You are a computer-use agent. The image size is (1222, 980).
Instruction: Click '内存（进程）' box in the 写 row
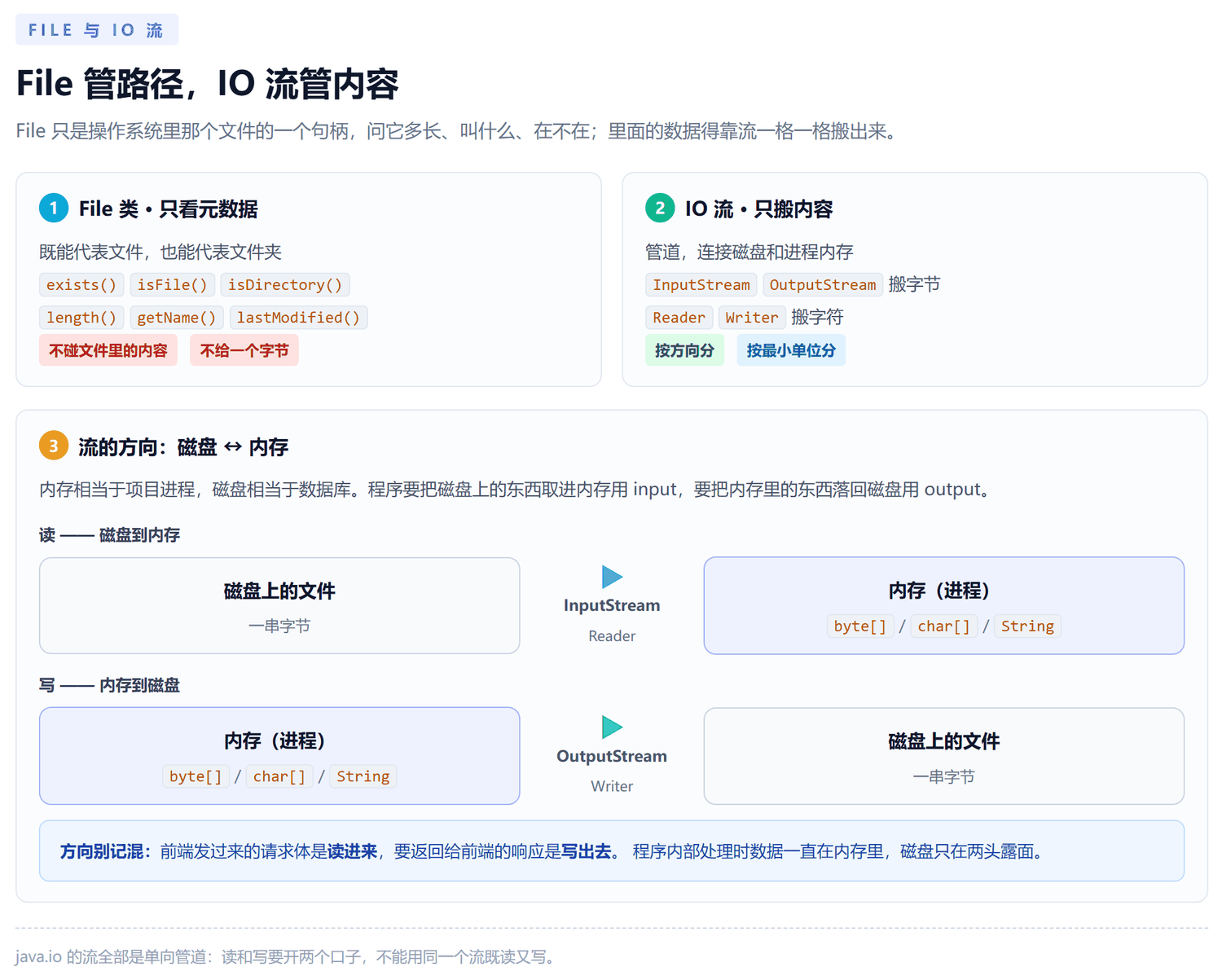(x=279, y=756)
